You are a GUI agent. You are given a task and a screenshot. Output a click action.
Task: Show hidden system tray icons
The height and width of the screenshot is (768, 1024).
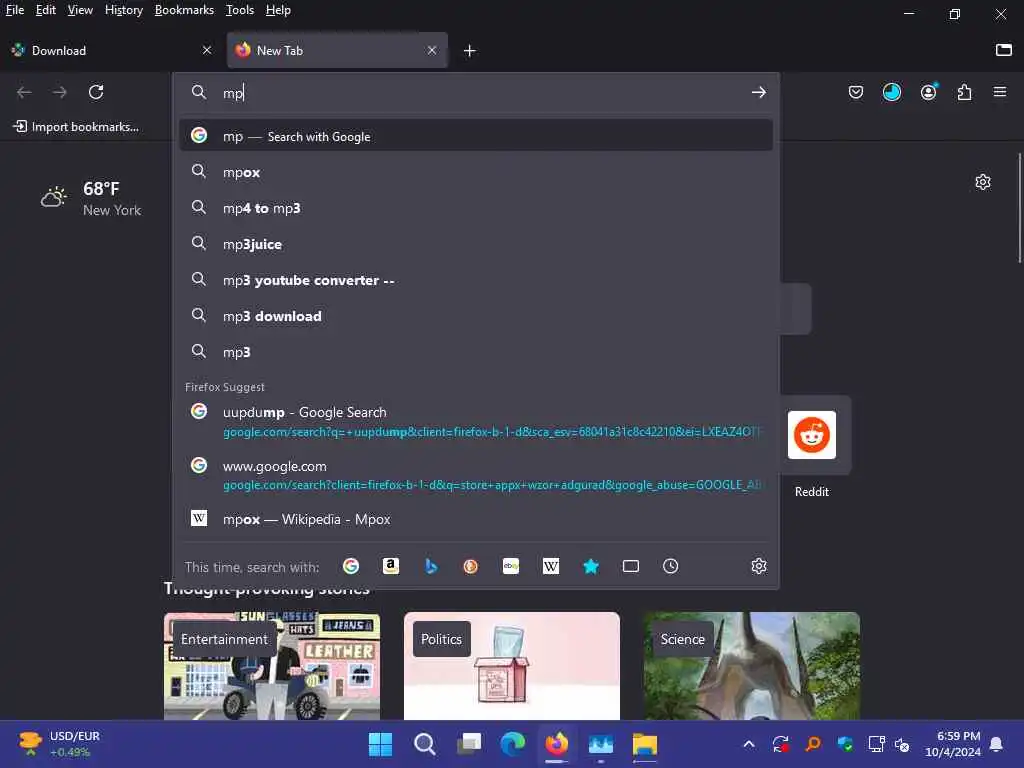tap(749, 744)
